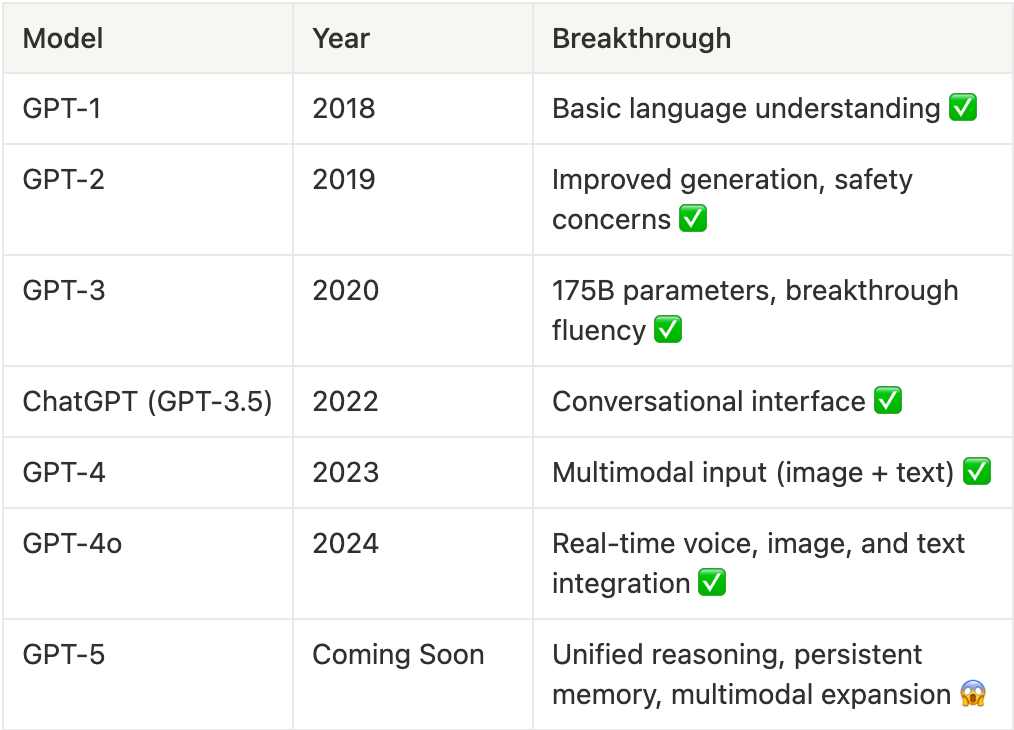This screenshot has height=730, width=1014.
Task: Click the green checkmark after safety concerns
Action: point(693,219)
